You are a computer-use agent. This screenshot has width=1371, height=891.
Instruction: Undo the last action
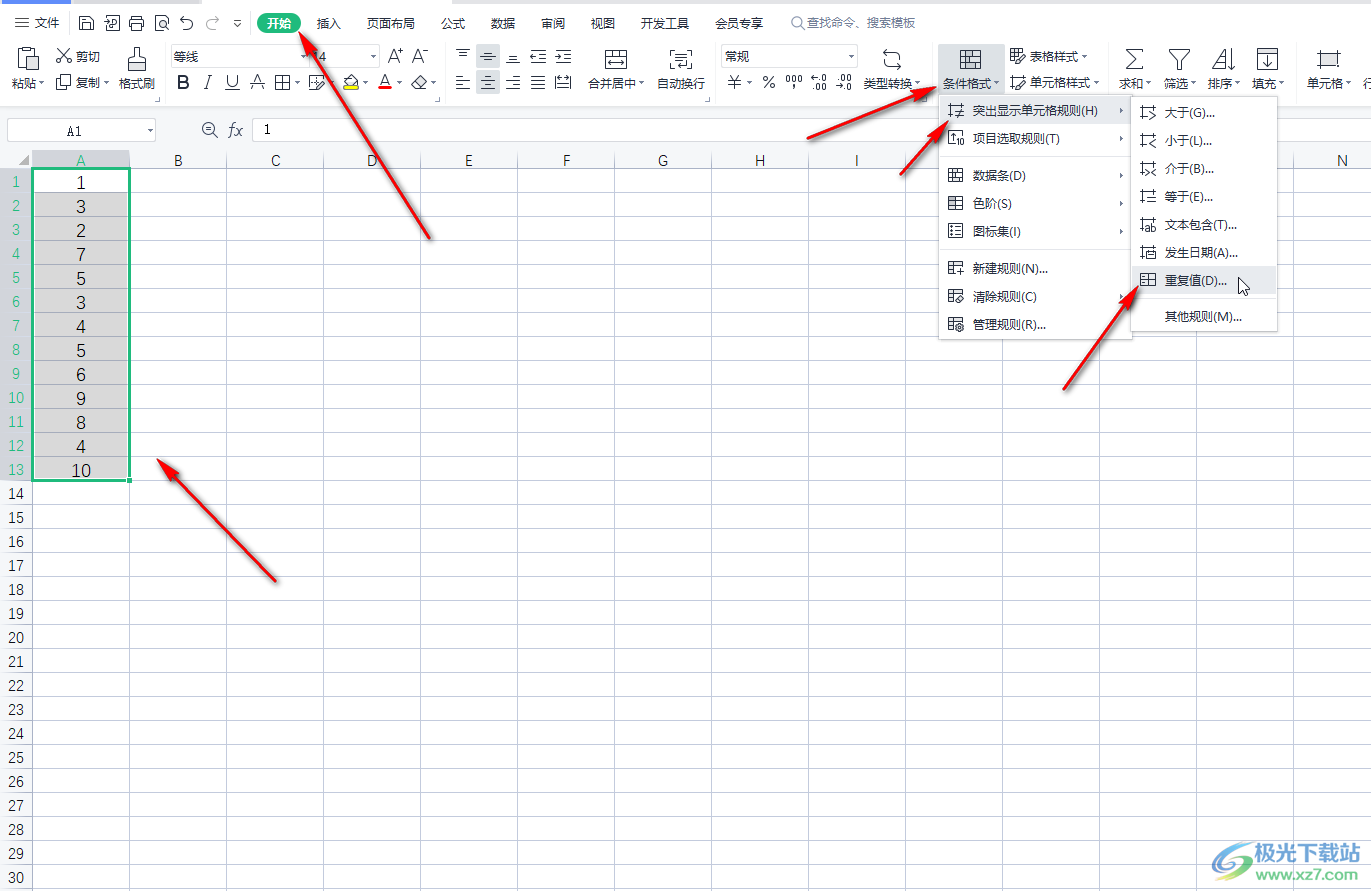pos(187,23)
